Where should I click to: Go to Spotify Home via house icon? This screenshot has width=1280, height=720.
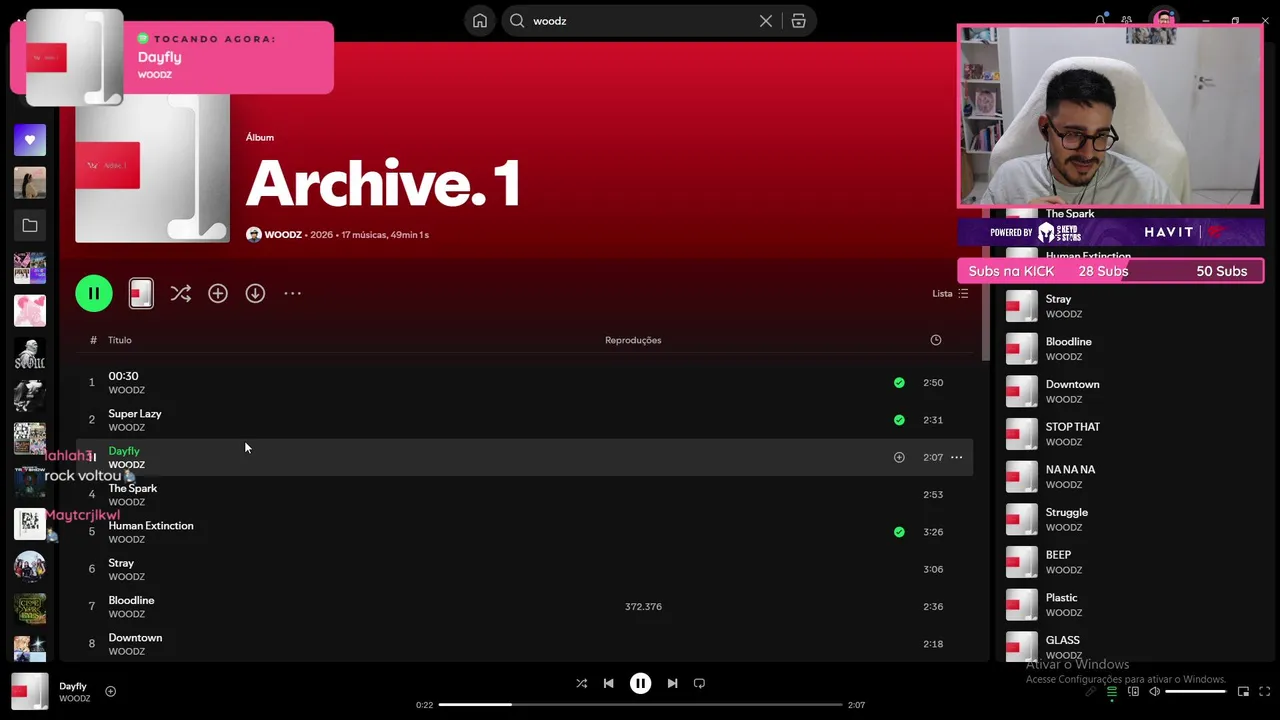[x=480, y=21]
